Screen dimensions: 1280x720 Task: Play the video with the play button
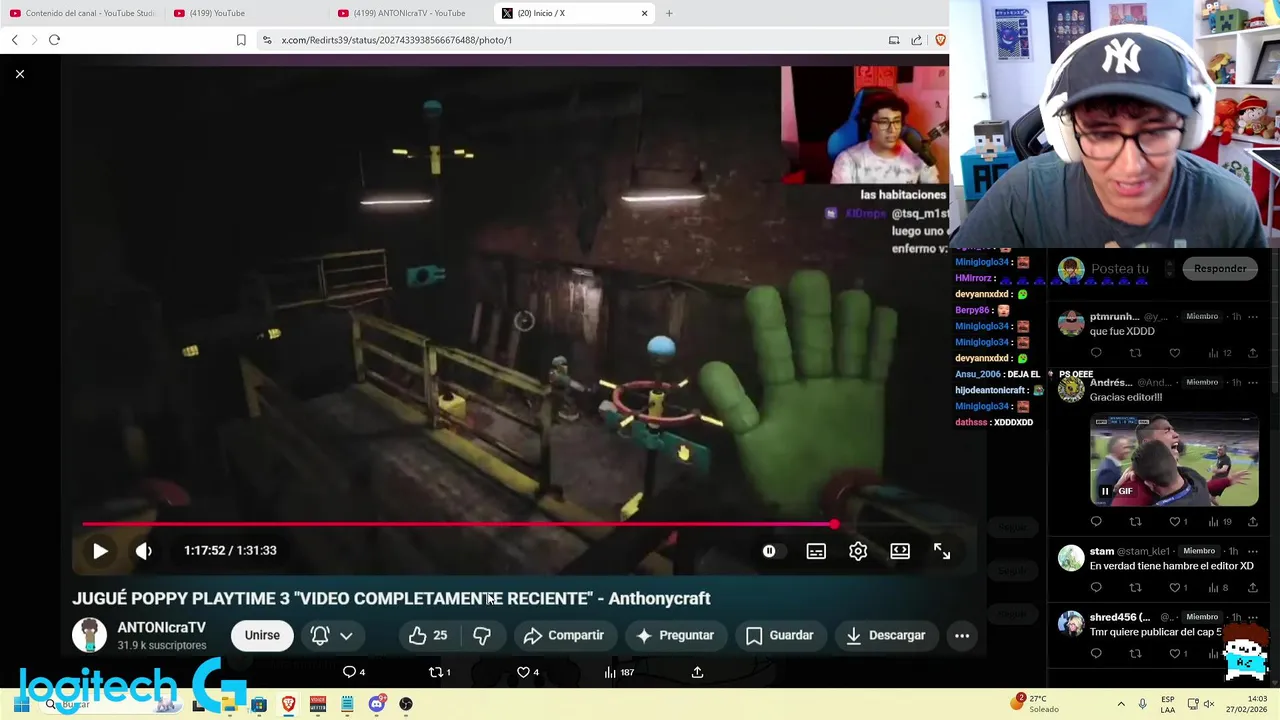coord(100,551)
